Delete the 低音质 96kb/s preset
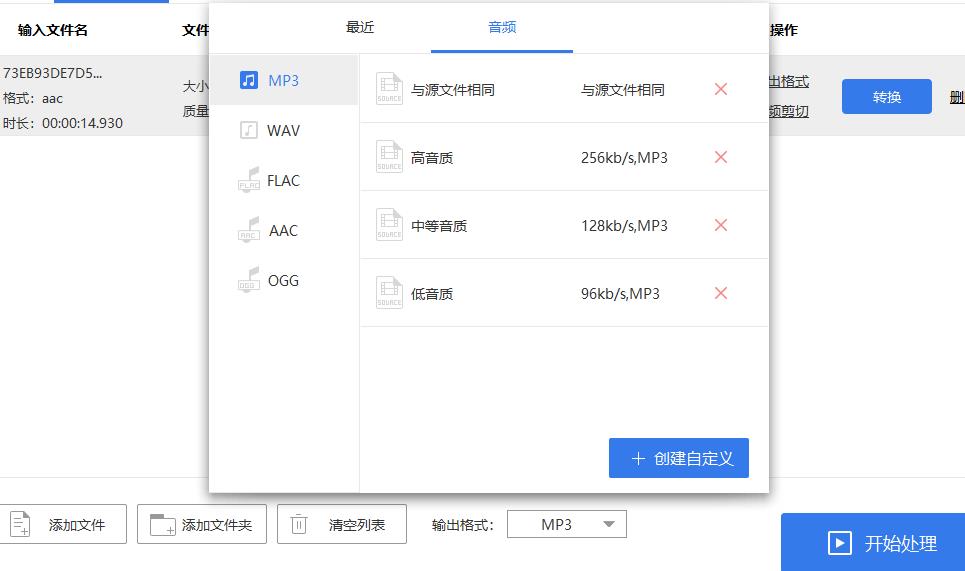 coord(721,293)
